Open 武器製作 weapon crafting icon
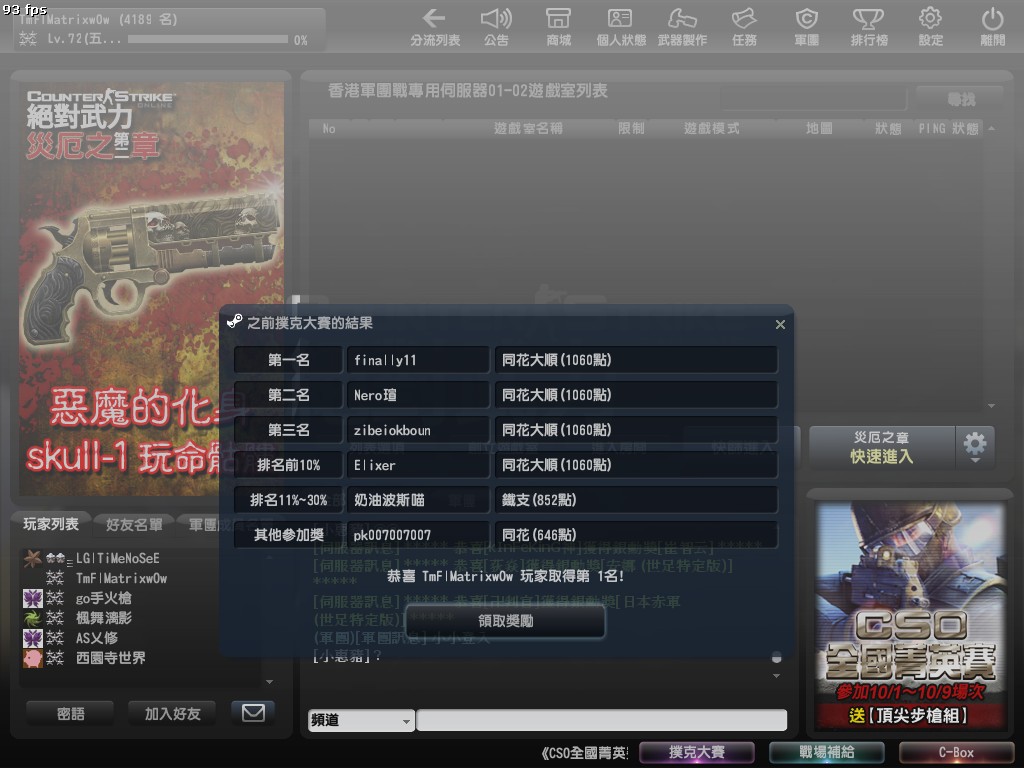1024x768 pixels. (x=683, y=20)
